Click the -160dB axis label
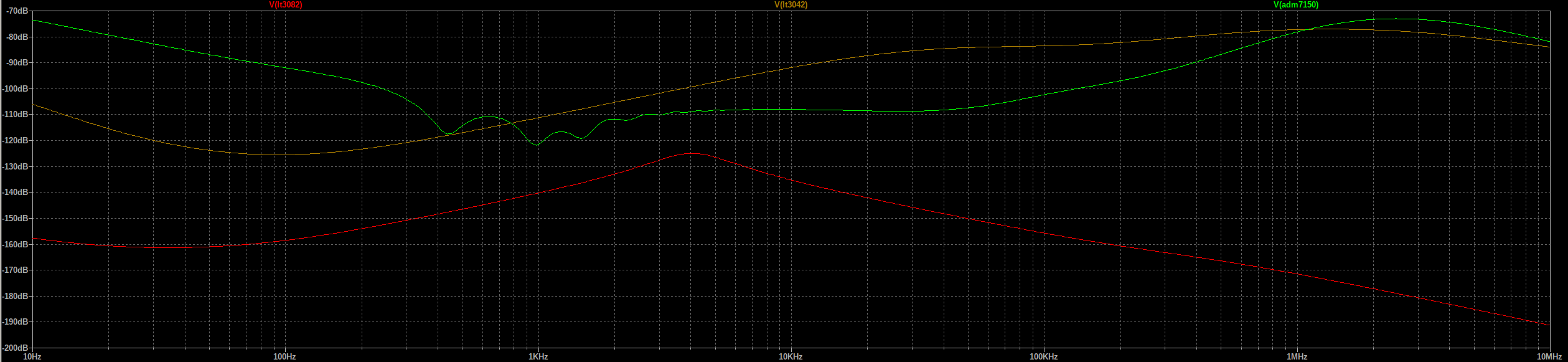Screen dimensions: 1568x362 click(14, 244)
